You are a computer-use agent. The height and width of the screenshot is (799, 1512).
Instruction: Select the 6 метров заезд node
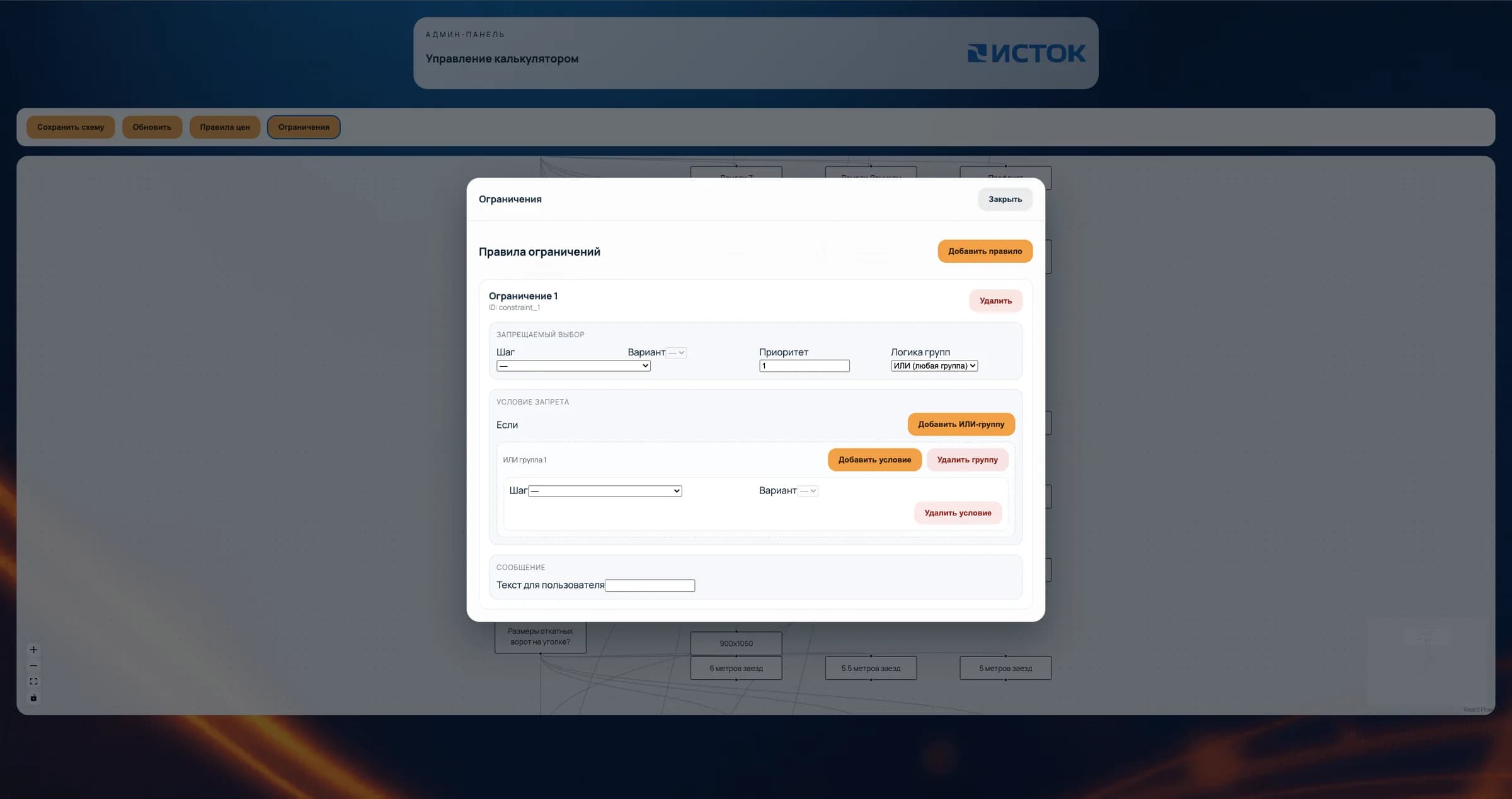tap(736, 668)
